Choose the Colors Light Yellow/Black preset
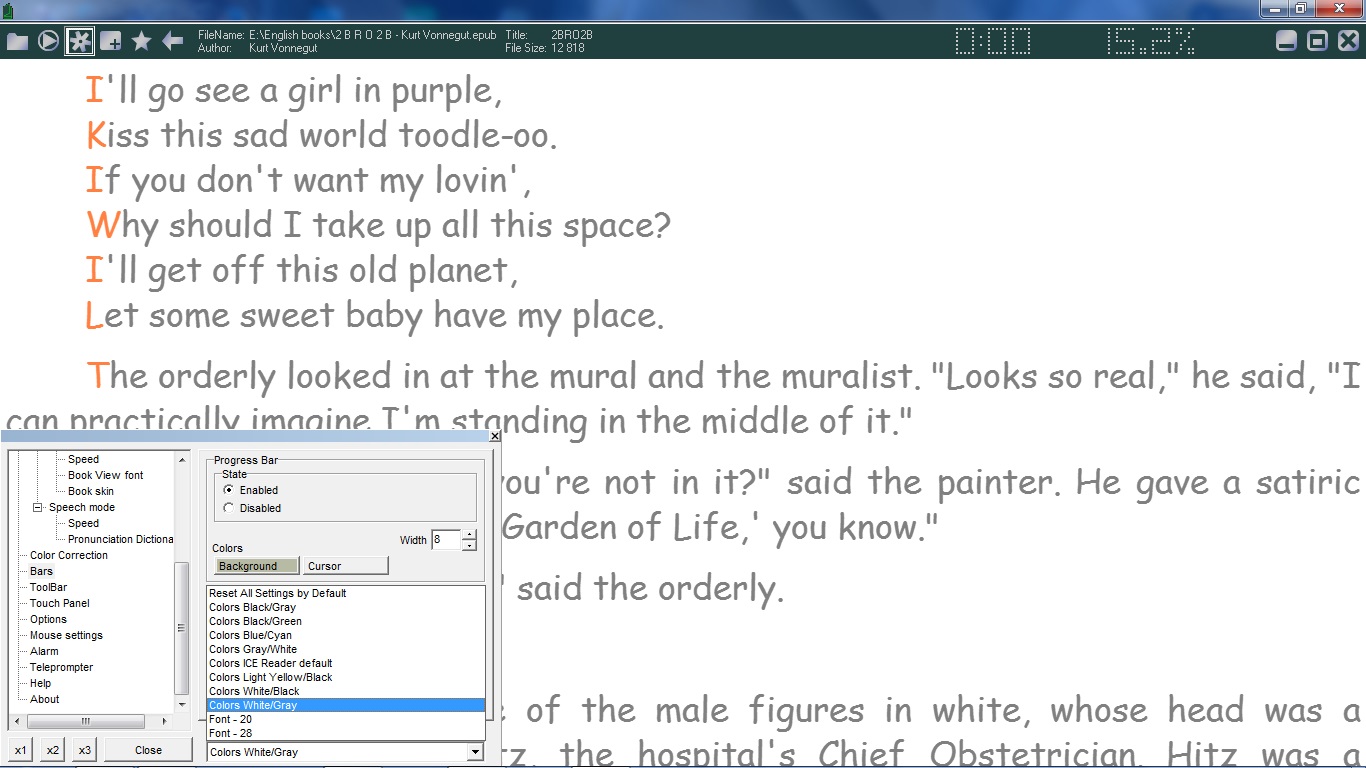Viewport: 1366px width, 768px height. tap(346, 677)
